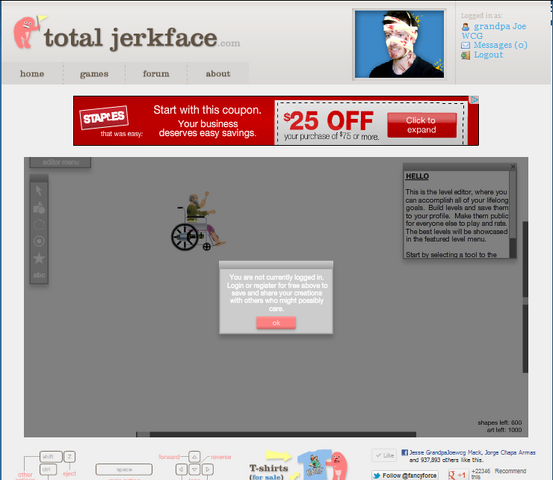Screen dimensions: 553x480
Task: Open Messages (0) link
Action: 500,45
